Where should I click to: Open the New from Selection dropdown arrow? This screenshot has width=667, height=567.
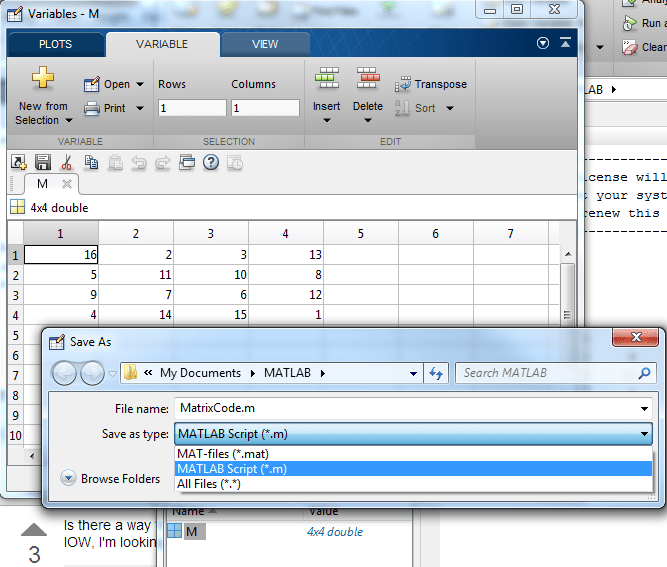[x=69, y=121]
